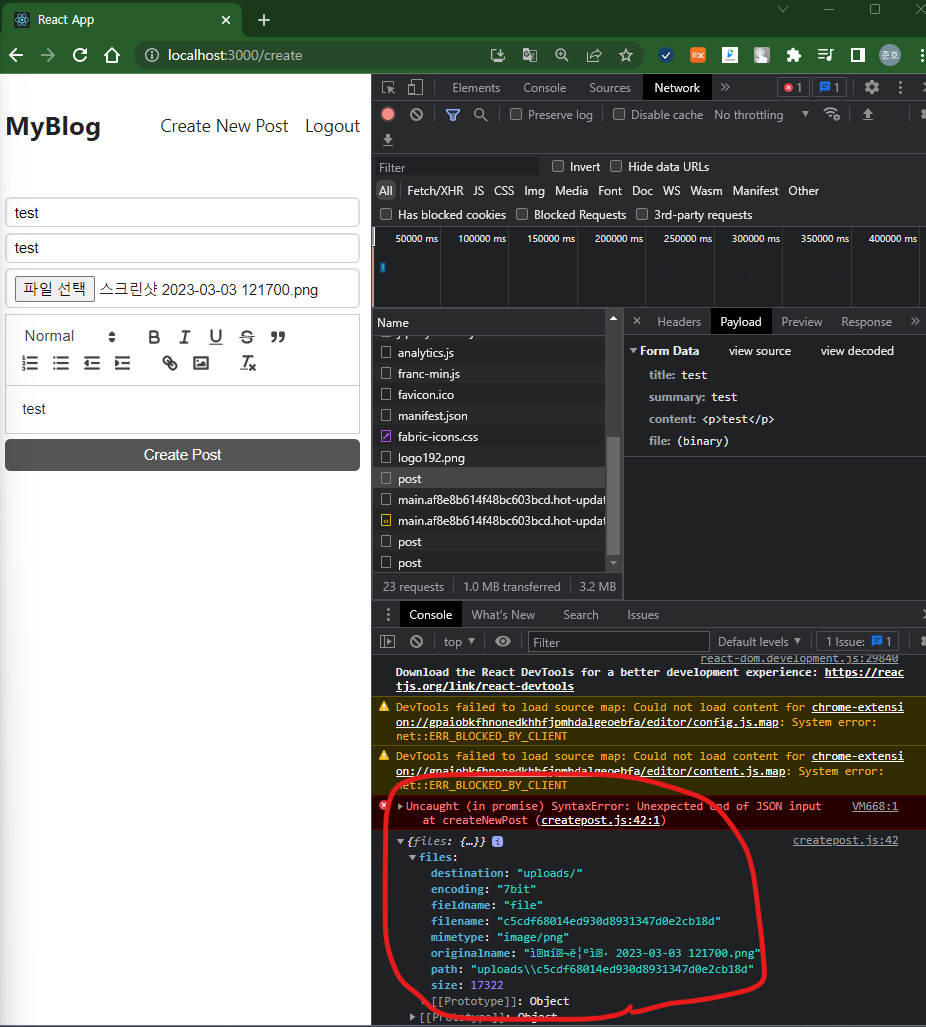The height and width of the screenshot is (1027, 926).
Task: Insert a blockquote in the editor
Action: [x=278, y=337]
